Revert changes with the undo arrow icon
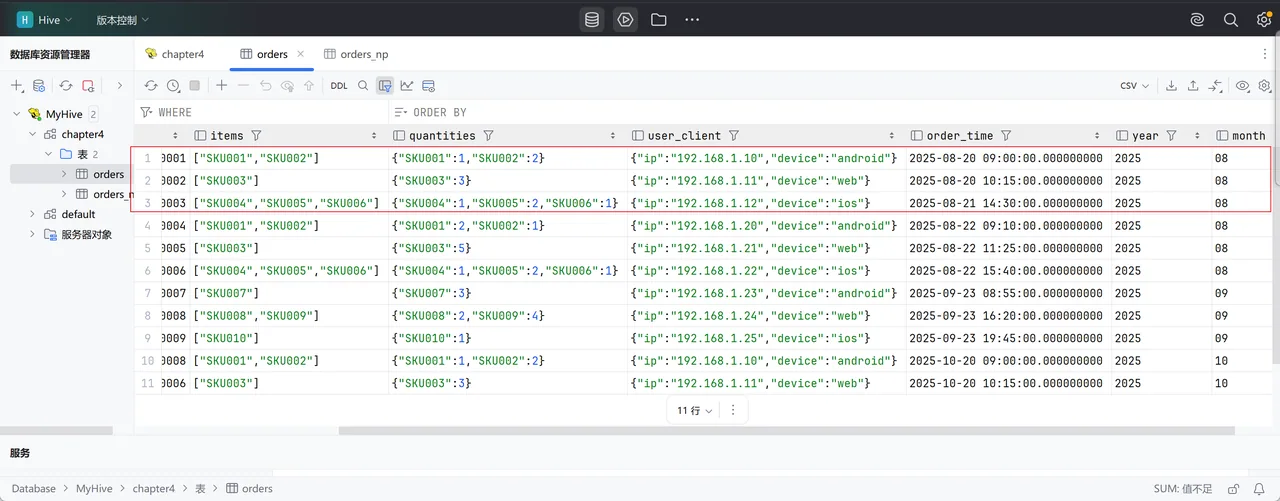Viewport: 1280px width, 501px height. [x=266, y=86]
